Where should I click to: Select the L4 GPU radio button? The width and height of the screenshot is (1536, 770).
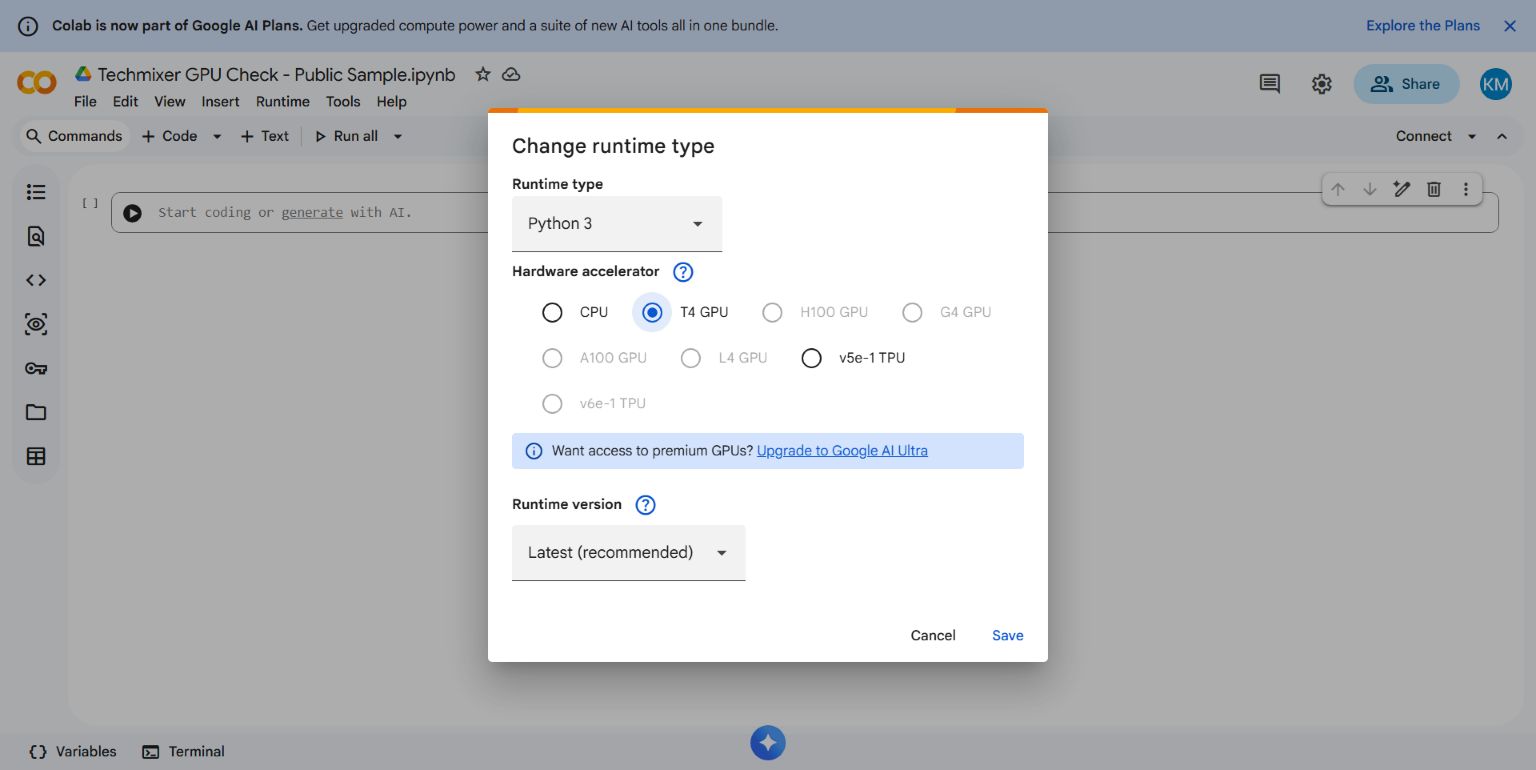[691, 358]
